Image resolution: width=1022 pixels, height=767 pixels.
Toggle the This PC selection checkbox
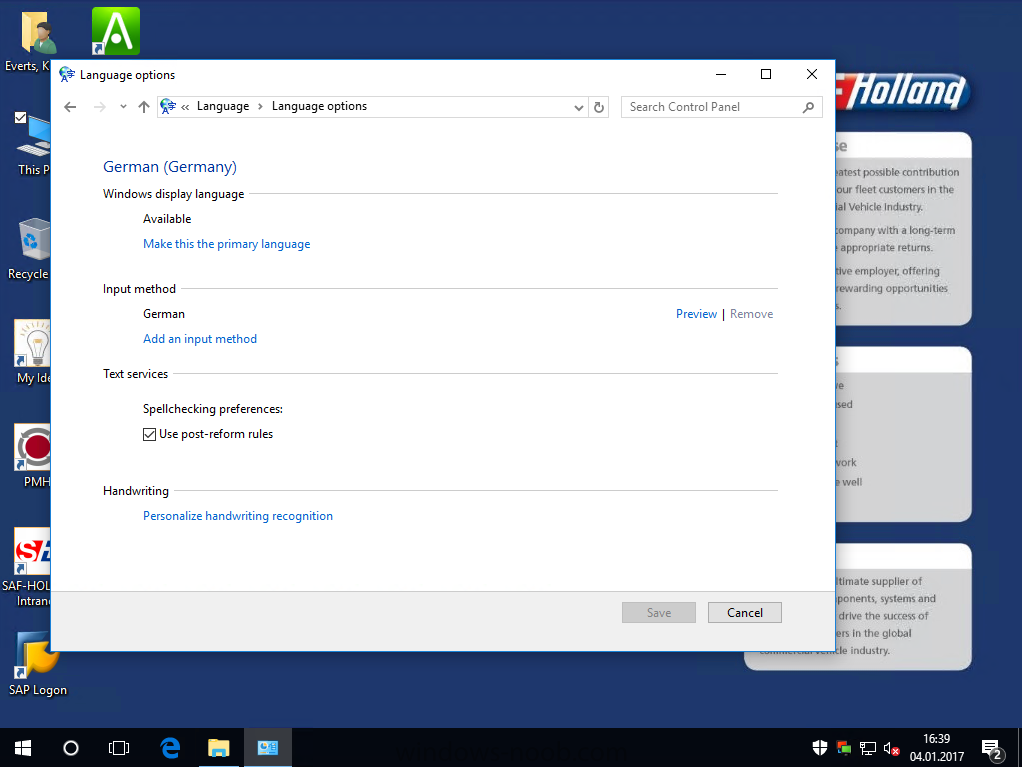click(x=20, y=117)
